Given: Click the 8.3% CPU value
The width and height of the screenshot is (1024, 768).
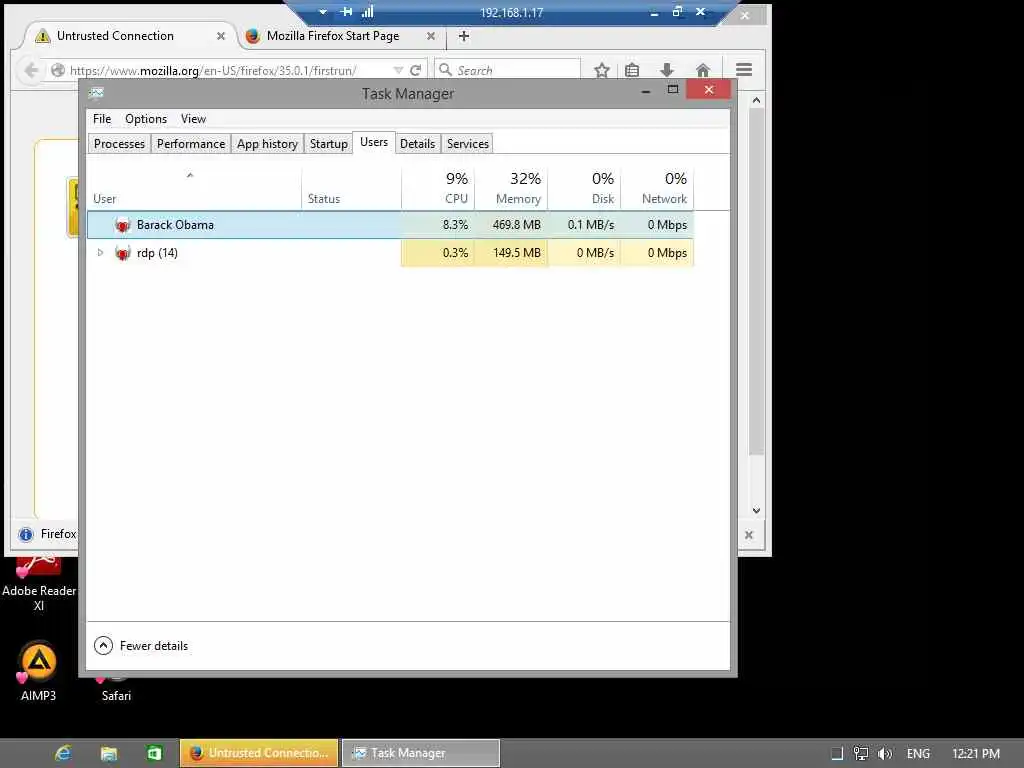Looking at the screenshot, I should coord(455,225).
